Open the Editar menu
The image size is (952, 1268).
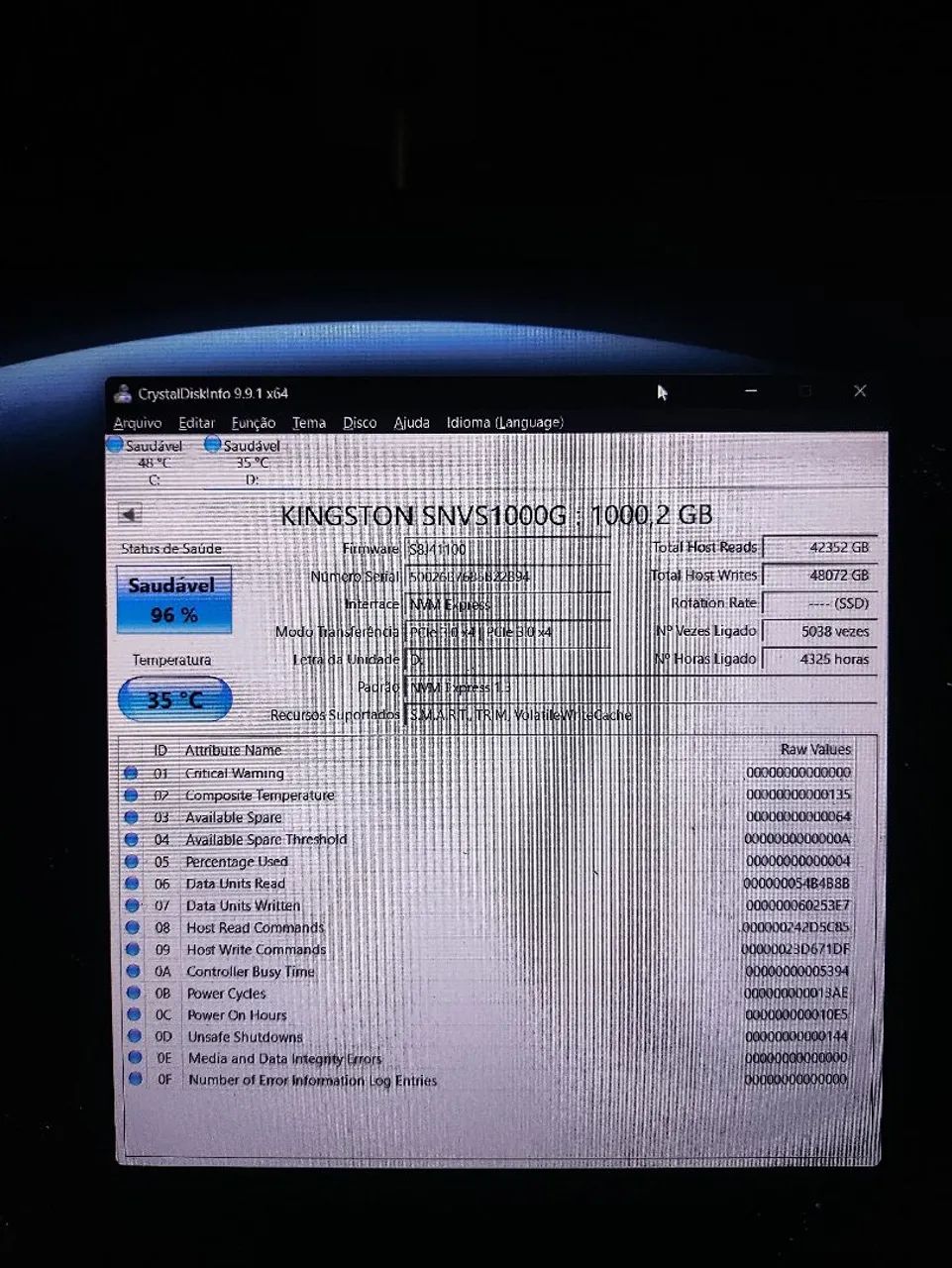tap(196, 423)
